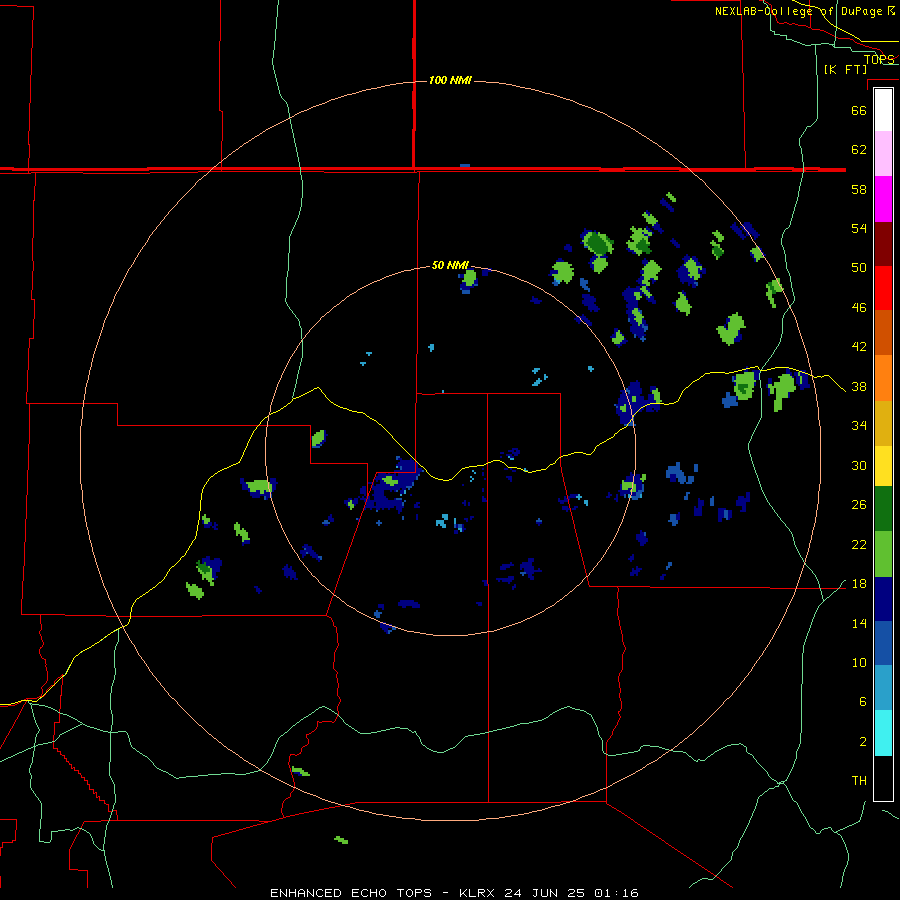Click the gold legend swatch
900x900 pixels.
pyautogui.click(x=883, y=423)
